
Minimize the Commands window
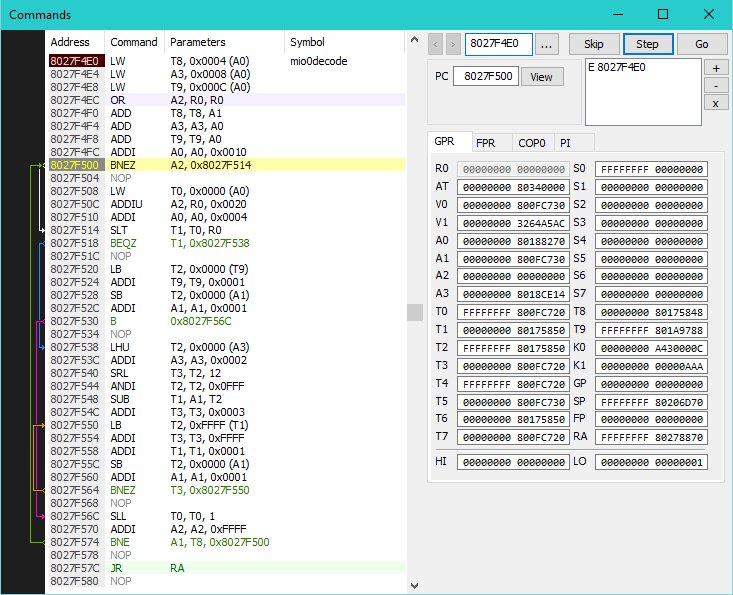click(618, 14)
